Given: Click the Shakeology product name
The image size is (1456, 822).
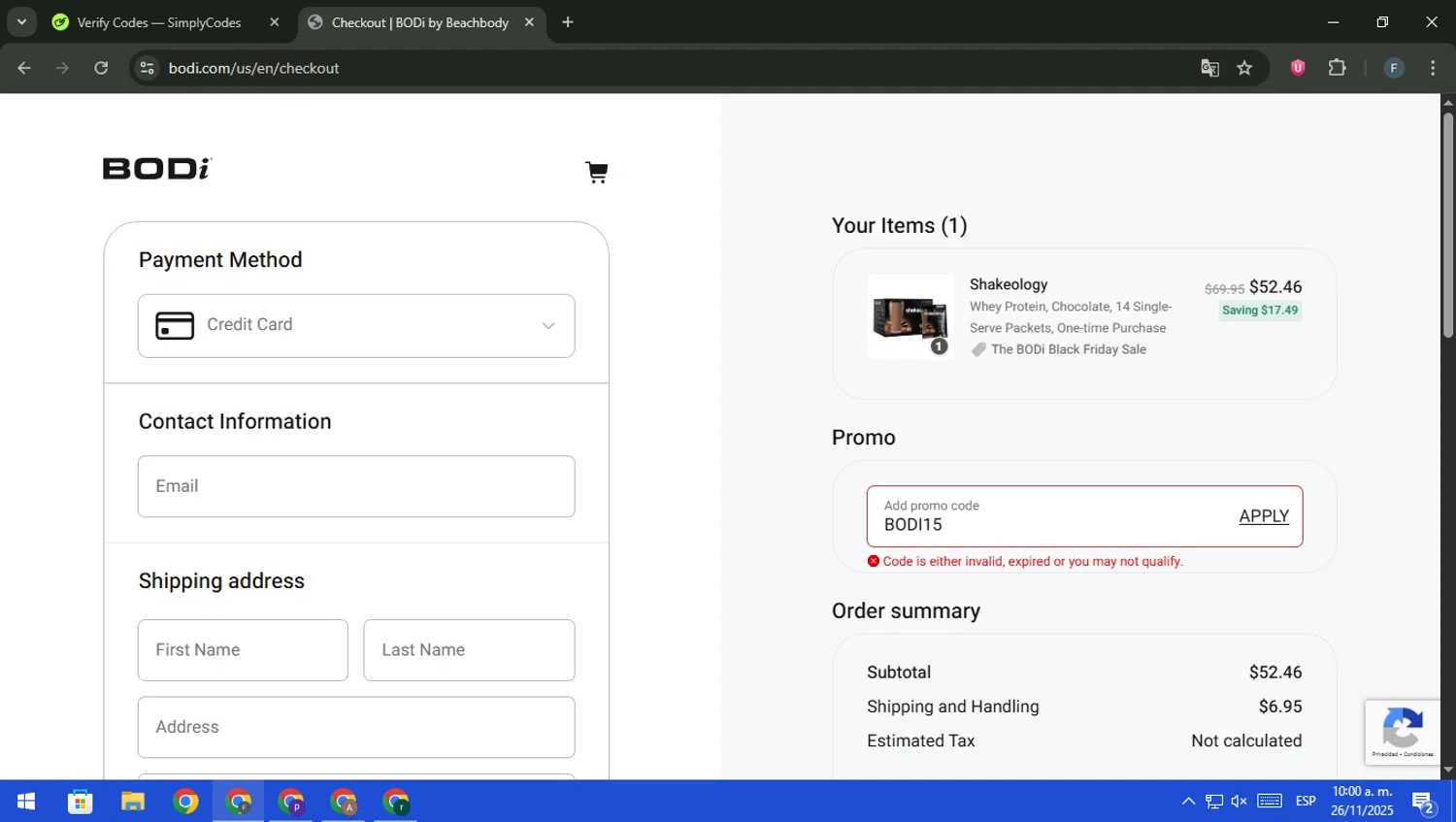Looking at the screenshot, I should (x=1009, y=284).
